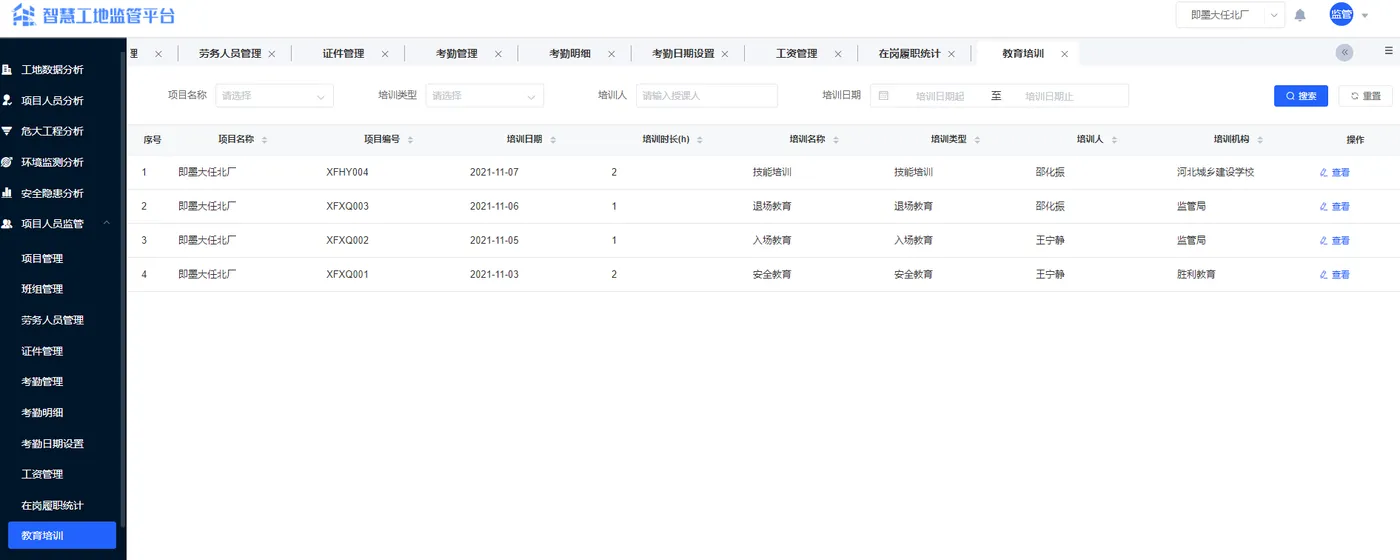1400x560 pixels.
Task: Open the 监管 user avatar menu
Action: (x=1341, y=14)
